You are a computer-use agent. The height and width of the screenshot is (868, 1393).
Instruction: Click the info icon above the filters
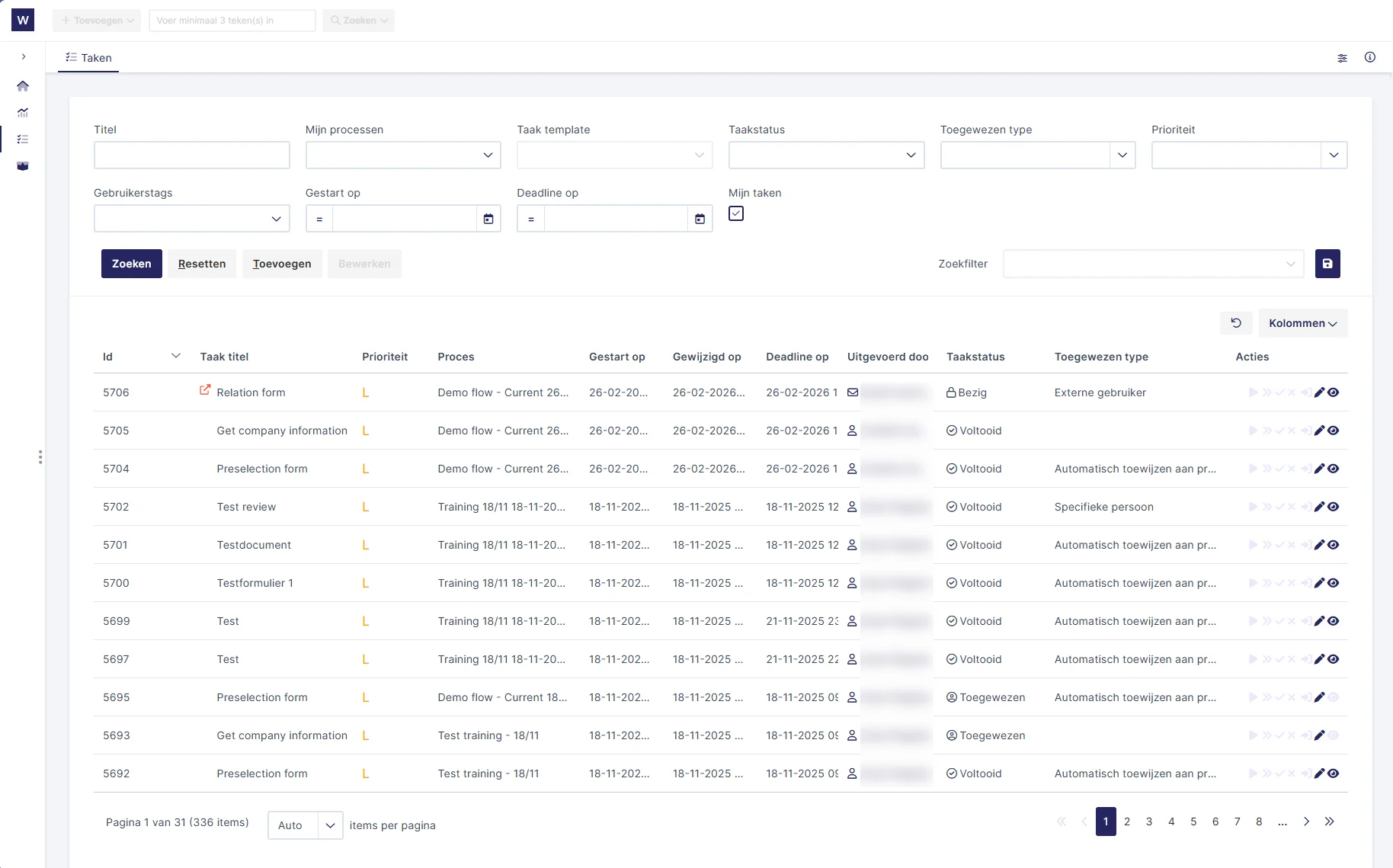1370,57
